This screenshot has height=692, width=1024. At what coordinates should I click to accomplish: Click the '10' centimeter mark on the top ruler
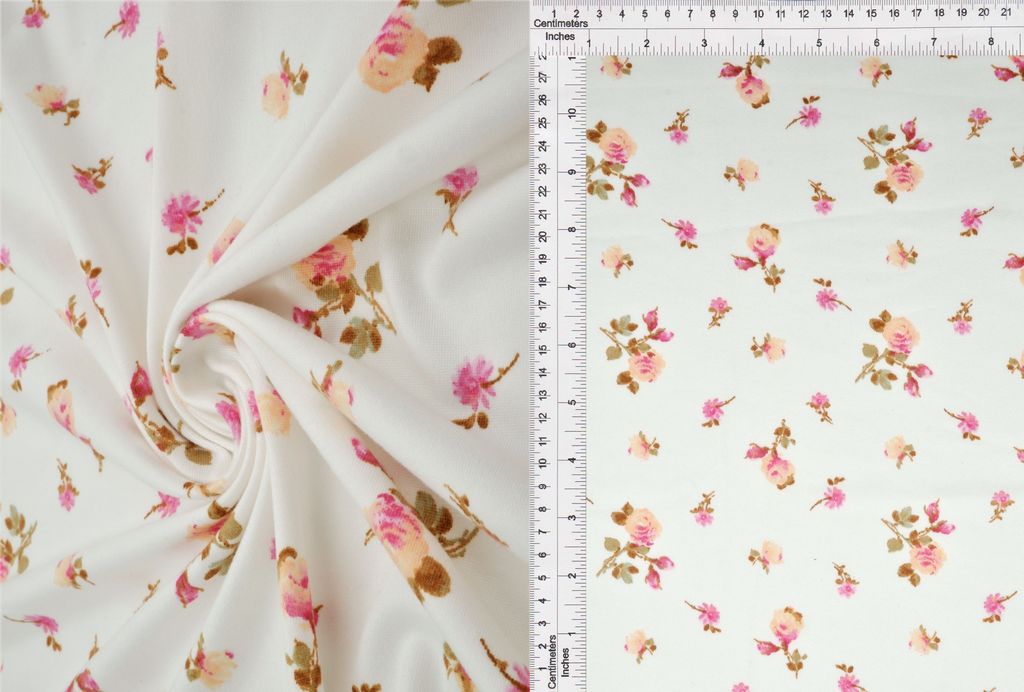pyautogui.click(x=758, y=14)
